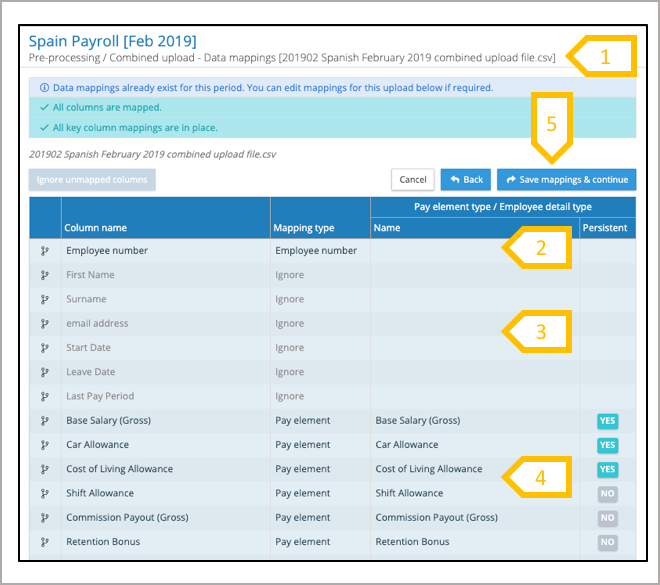Toggle persistent NO for Shift Allowance

pyautogui.click(x=607, y=494)
